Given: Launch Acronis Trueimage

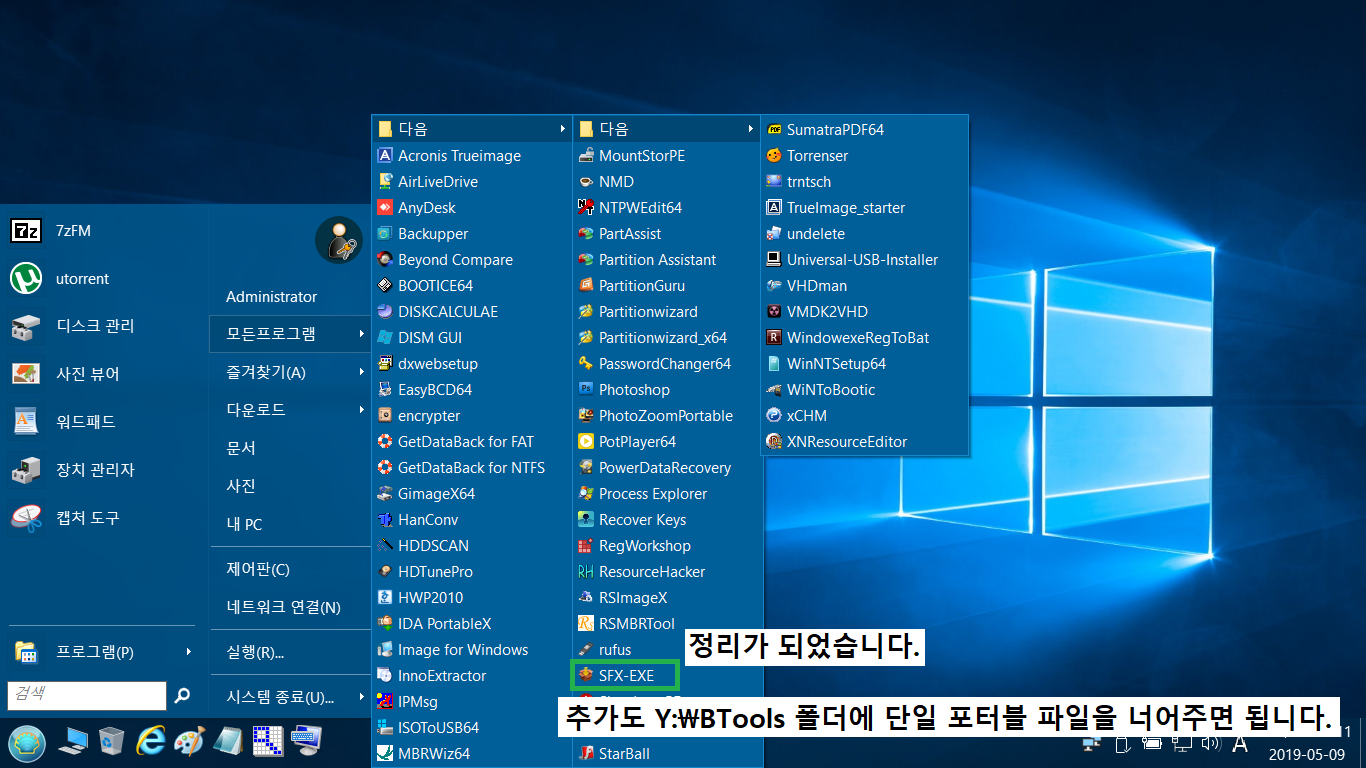Looking at the screenshot, I should click(471, 156).
